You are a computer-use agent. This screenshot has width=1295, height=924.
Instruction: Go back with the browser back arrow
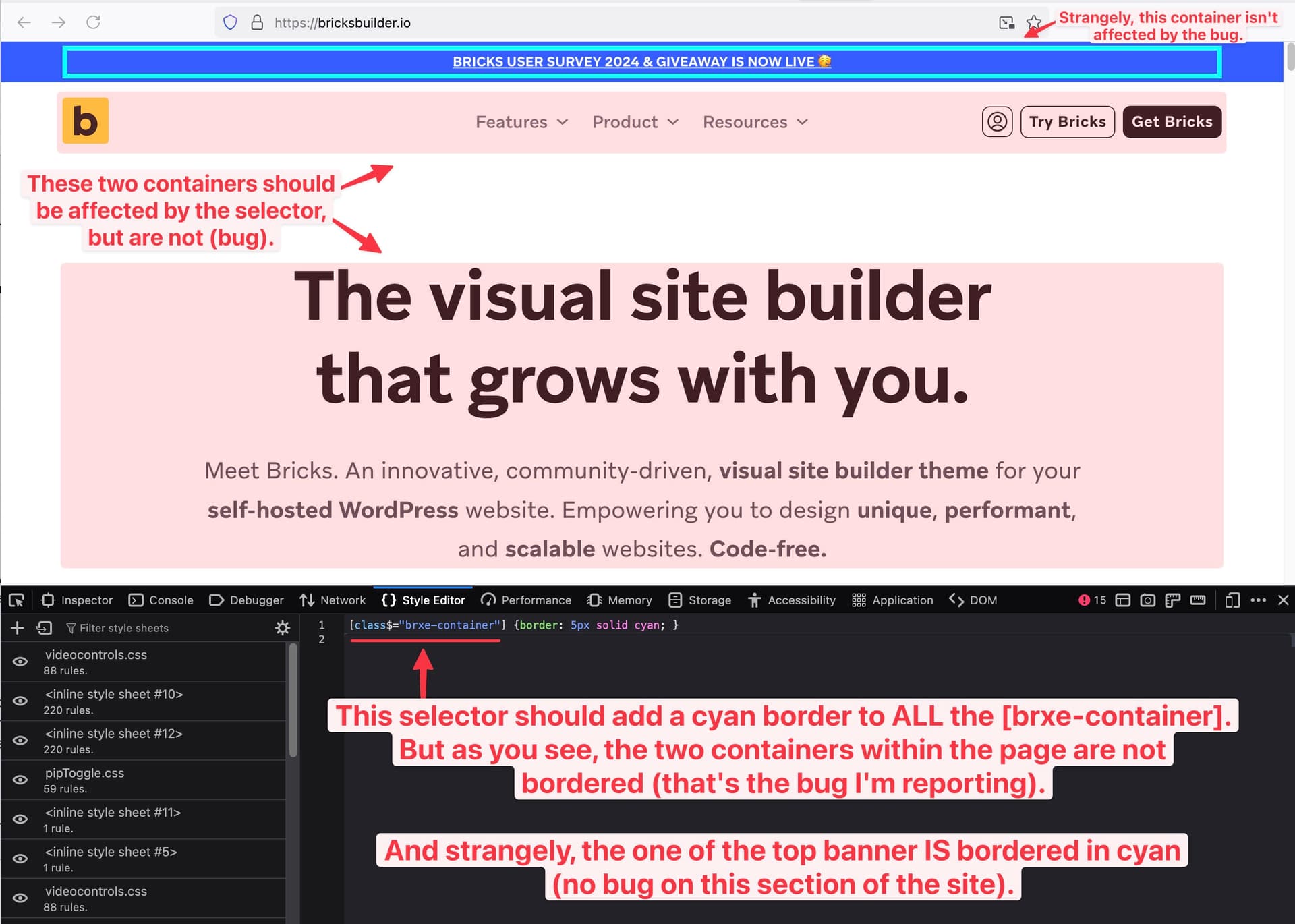24,22
